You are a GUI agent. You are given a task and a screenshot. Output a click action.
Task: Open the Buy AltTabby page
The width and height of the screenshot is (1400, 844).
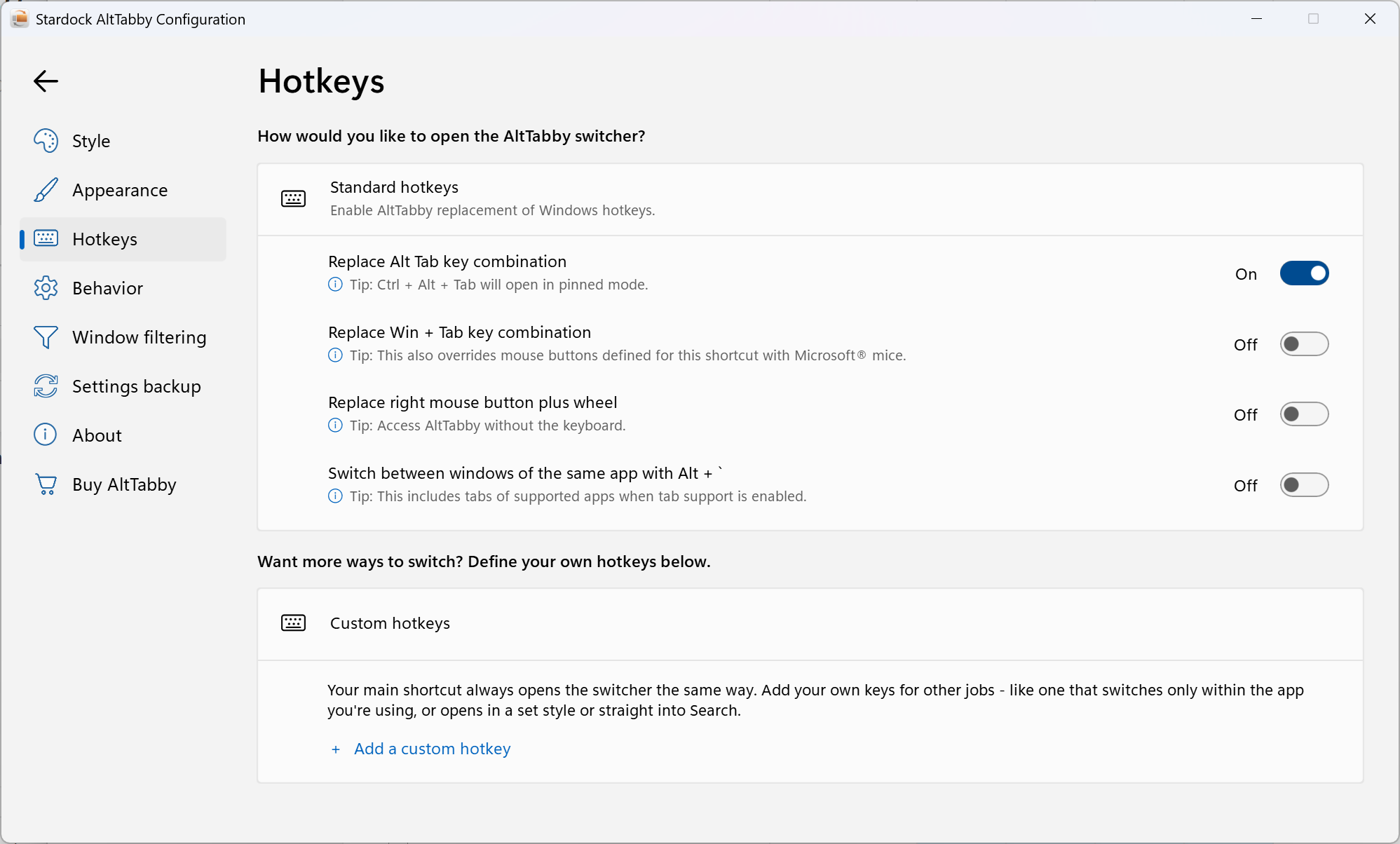[123, 484]
